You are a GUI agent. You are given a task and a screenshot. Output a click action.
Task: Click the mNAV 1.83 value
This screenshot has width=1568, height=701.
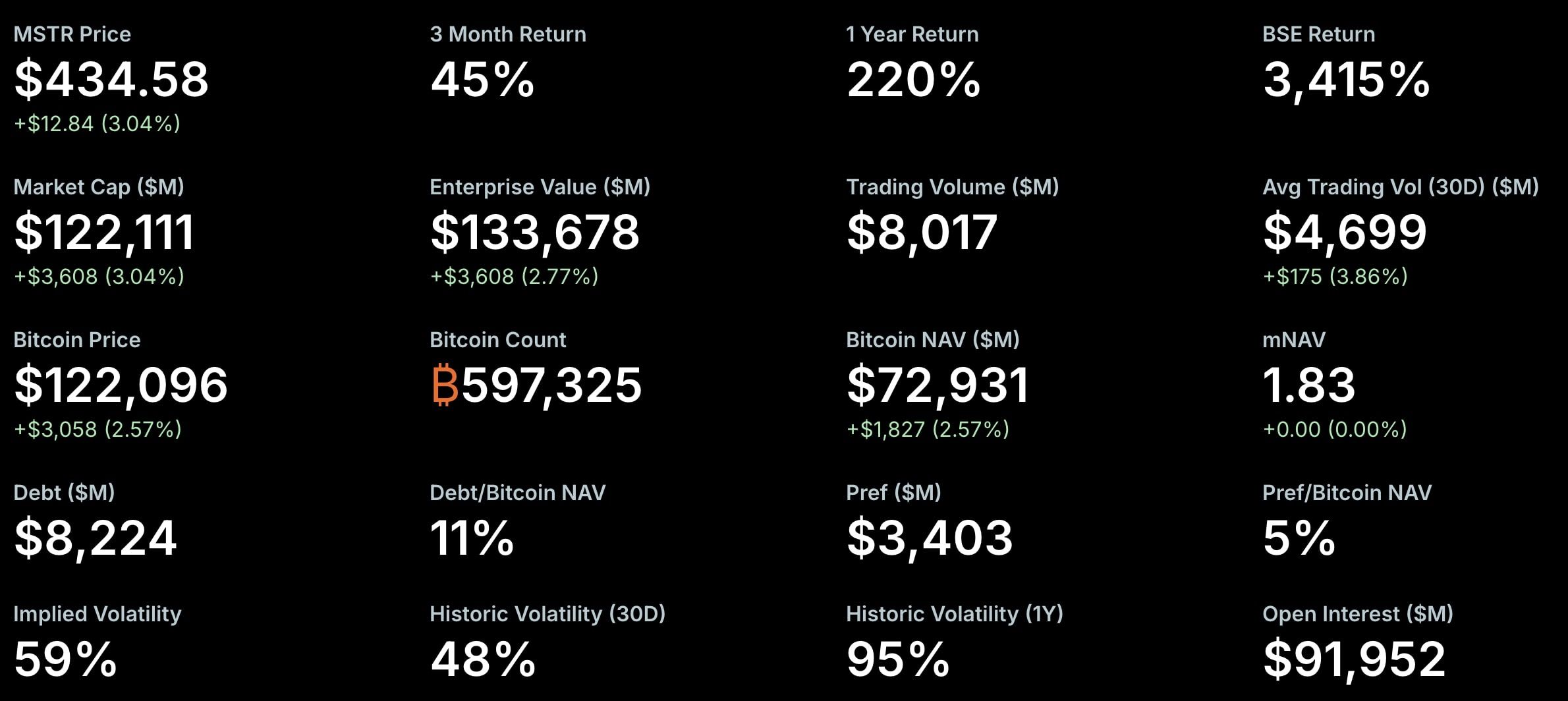tap(1308, 385)
